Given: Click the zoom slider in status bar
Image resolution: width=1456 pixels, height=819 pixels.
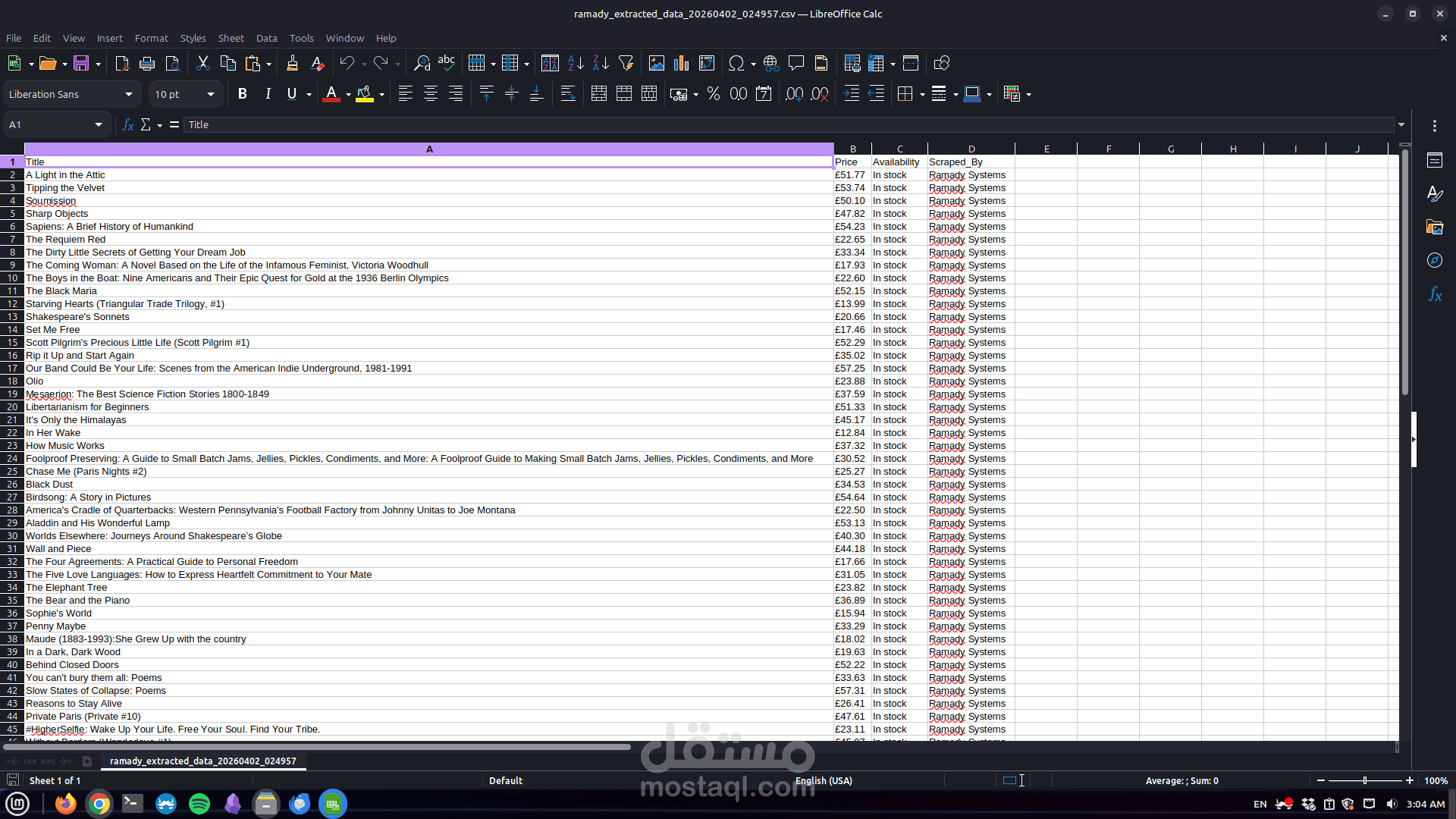Looking at the screenshot, I should tap(1364, 781).
